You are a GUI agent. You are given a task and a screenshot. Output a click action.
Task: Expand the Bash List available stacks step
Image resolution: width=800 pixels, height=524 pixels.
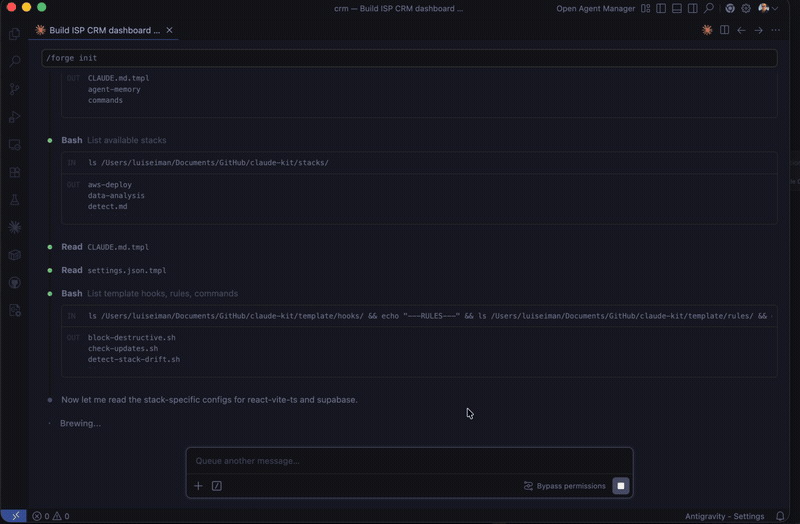114,140
